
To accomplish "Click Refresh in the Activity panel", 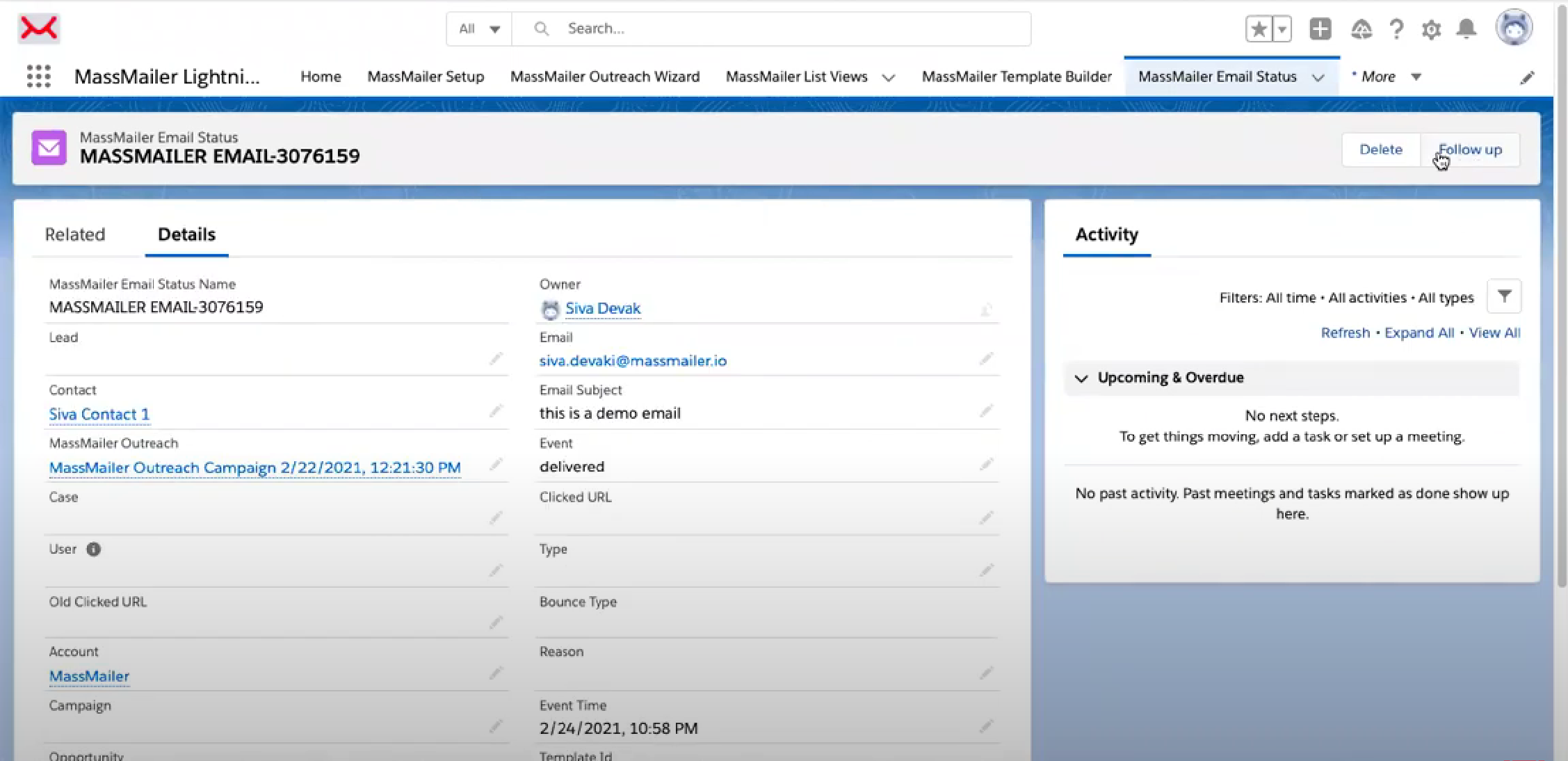I will click(1345, 333).
